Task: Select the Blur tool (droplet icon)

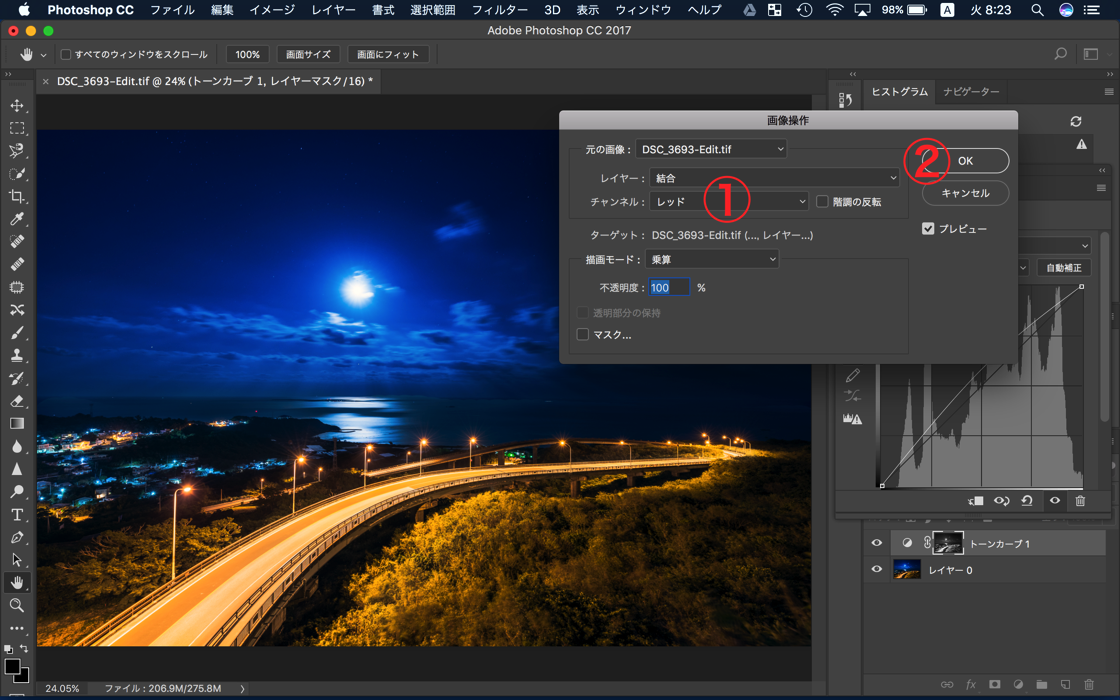Action: (17, 446)
